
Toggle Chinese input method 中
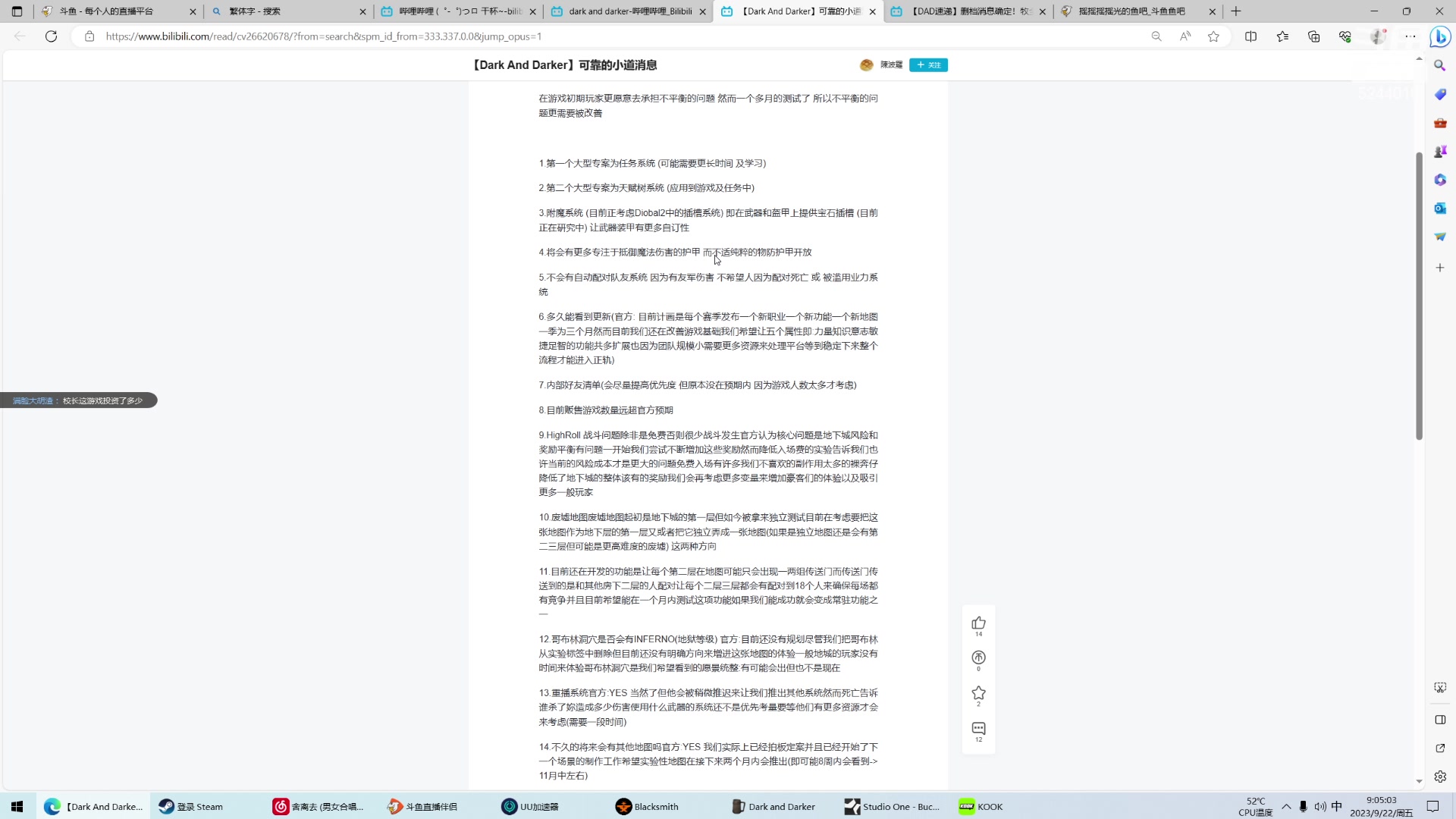(x=1336, y=807)
